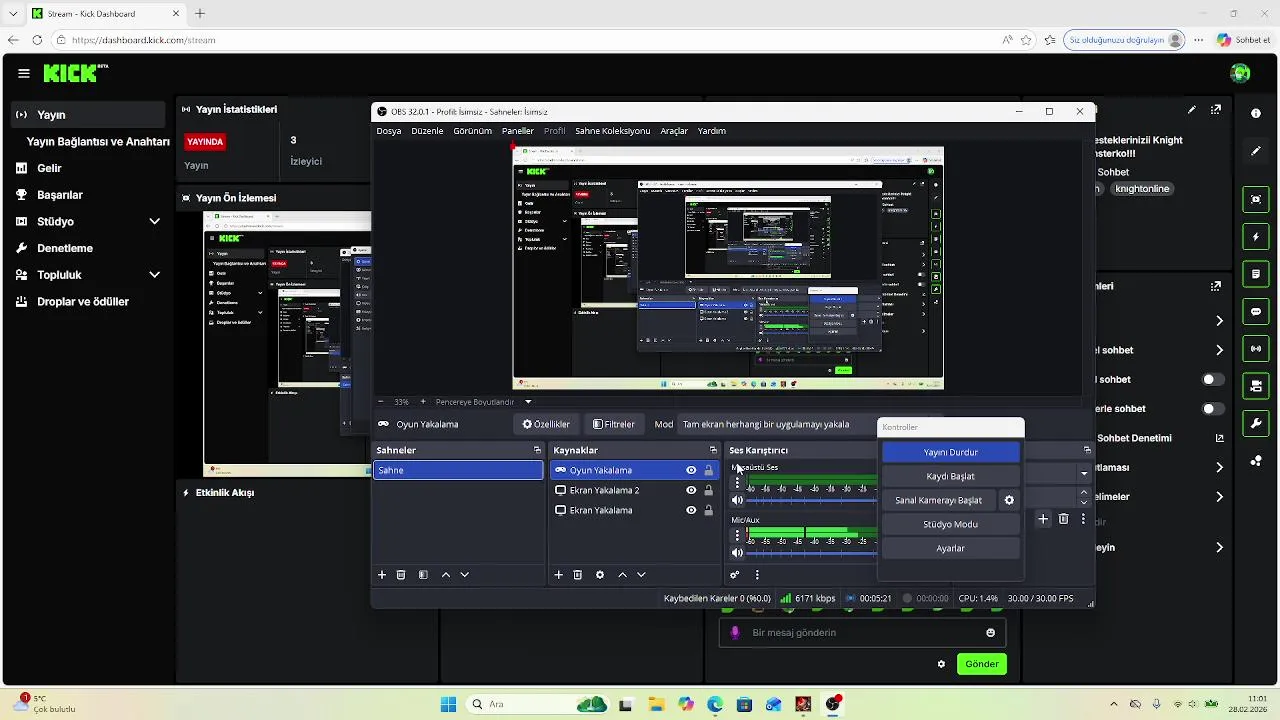Pop out the Kaynaklar dock
This screenshot has height=720, width=1280.
click(x=713, y=450)
